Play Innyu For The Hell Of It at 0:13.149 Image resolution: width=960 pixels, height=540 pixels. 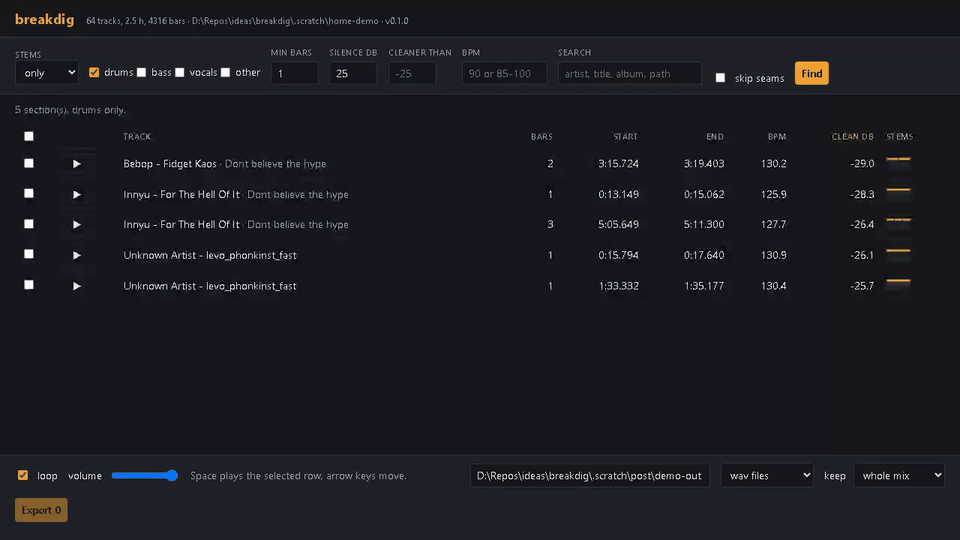pos(77,195)
